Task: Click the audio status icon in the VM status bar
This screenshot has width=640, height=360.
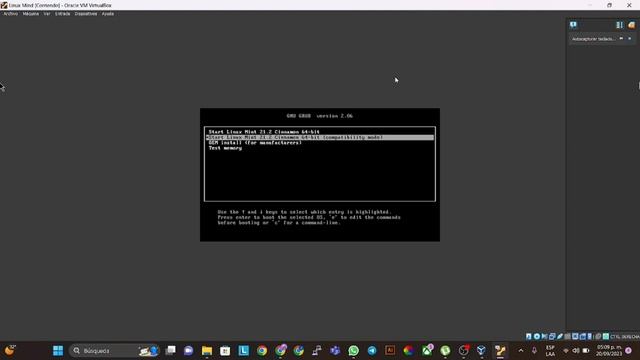Action: pyautogui.click(x=544, y=336)
